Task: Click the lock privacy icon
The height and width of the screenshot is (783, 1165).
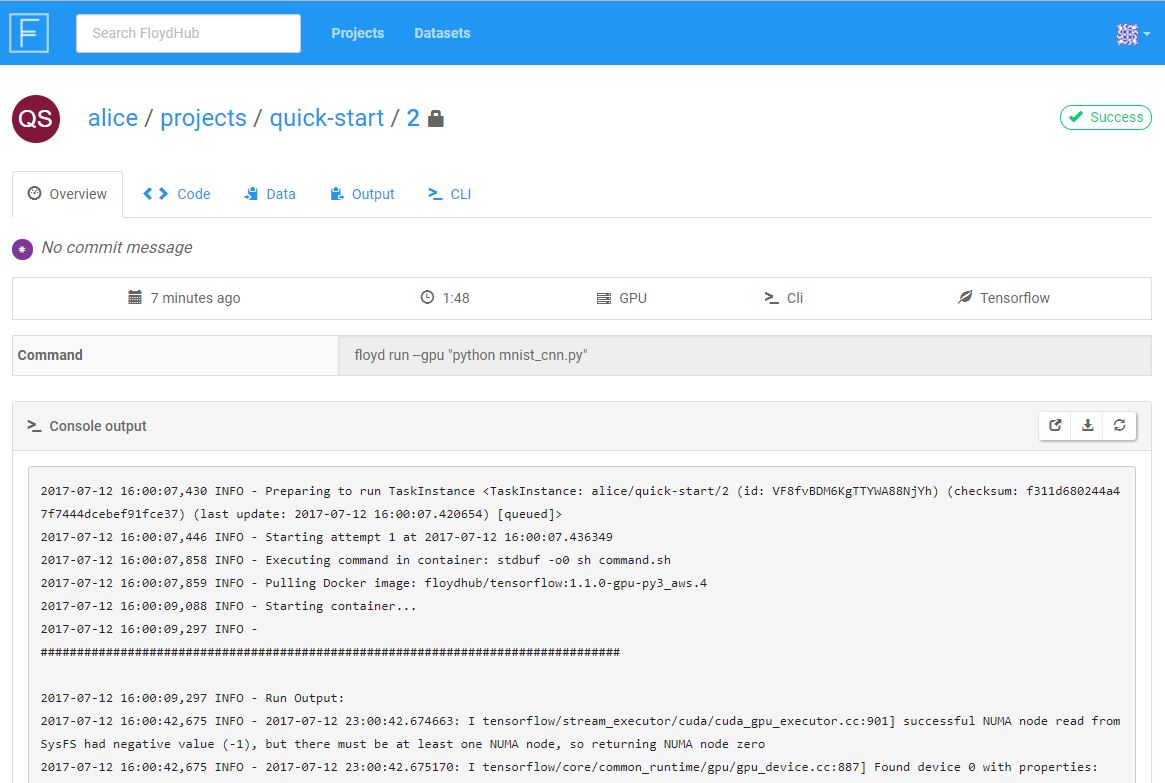Action: coord(435,119)
